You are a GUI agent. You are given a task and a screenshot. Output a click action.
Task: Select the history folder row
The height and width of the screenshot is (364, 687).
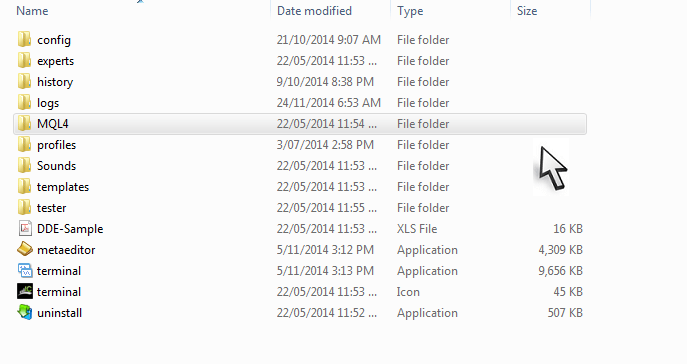(x=300, y=82)
